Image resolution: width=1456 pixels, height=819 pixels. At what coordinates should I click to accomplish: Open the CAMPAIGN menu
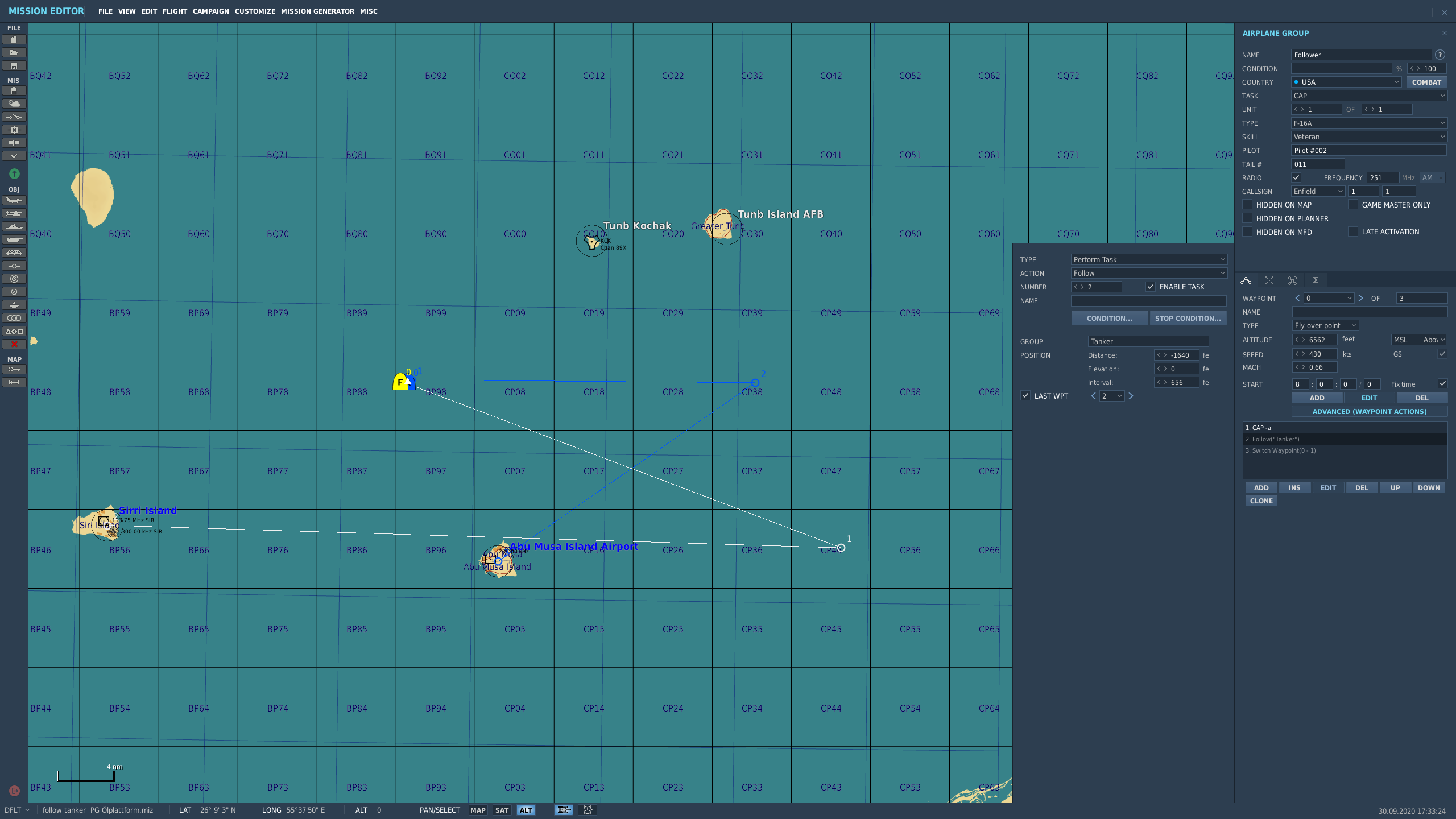(210, 11)
